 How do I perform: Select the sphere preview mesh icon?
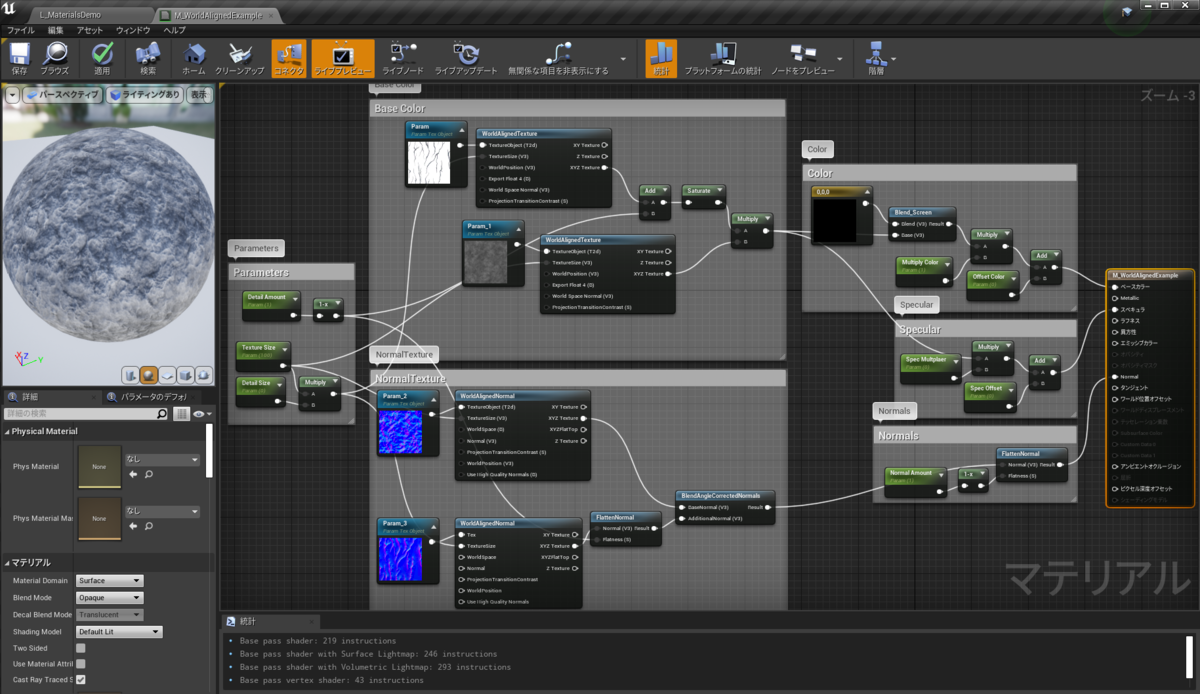coord(149,375)
